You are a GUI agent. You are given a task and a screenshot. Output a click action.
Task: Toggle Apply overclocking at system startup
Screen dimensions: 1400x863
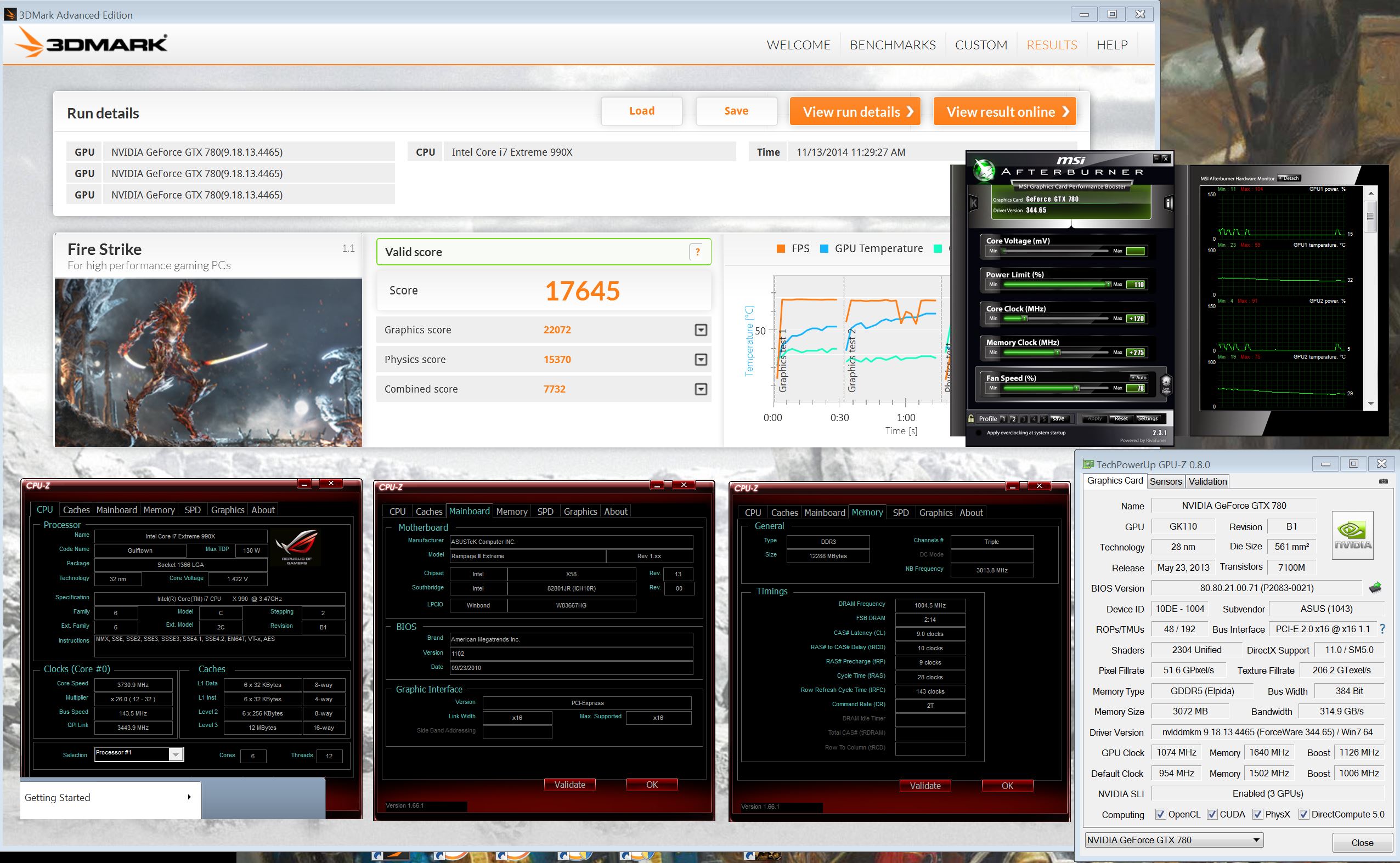click(979, 433)
